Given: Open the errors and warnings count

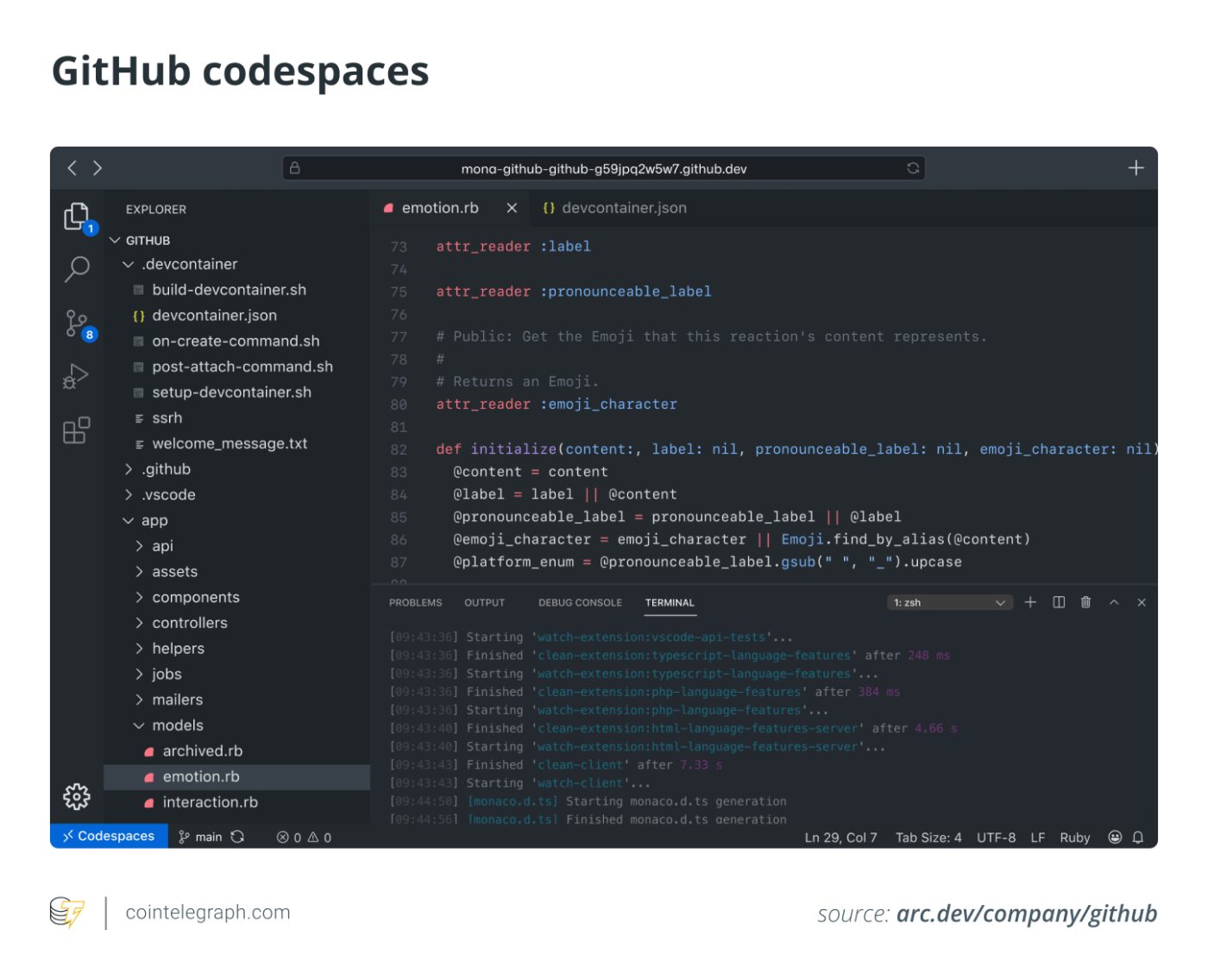Looking at the screenshot, I should (304, 837).
